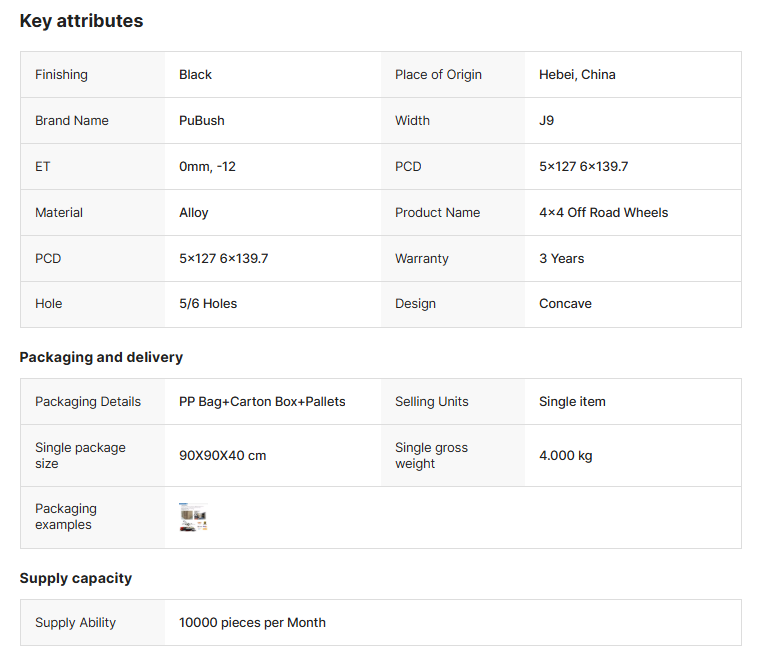Select the Alloy material value
The width and height of the screenshot is (768, 662).
194,213
